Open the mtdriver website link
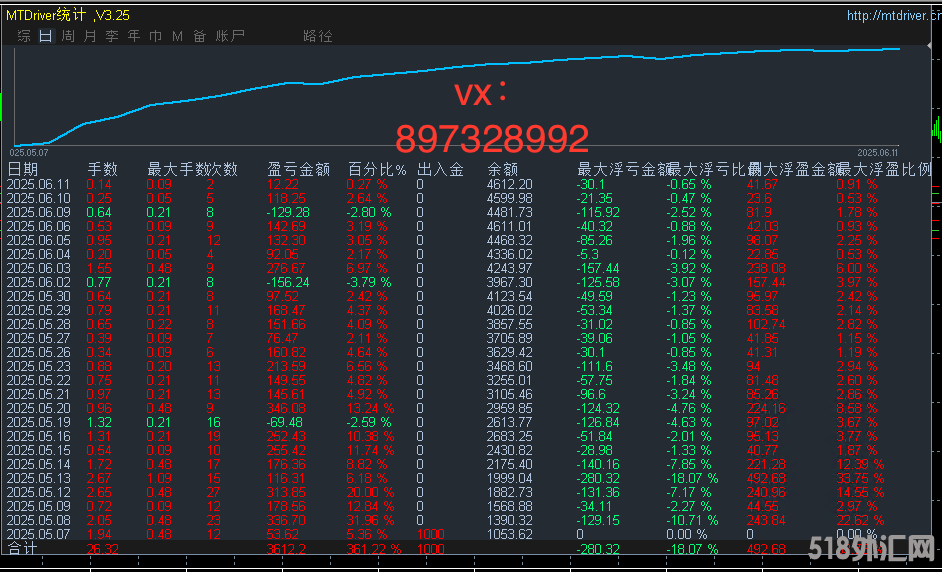 [890, 16]
